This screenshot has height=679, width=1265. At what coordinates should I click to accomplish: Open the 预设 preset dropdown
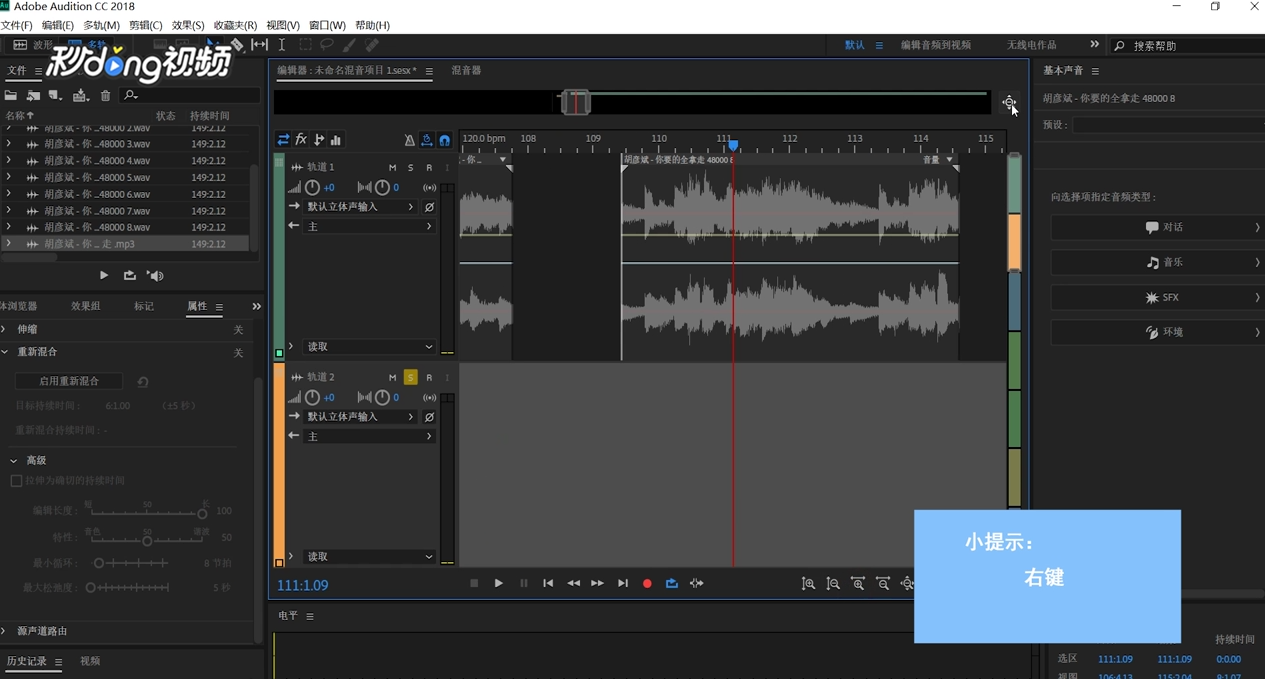tap(1167, 125)
